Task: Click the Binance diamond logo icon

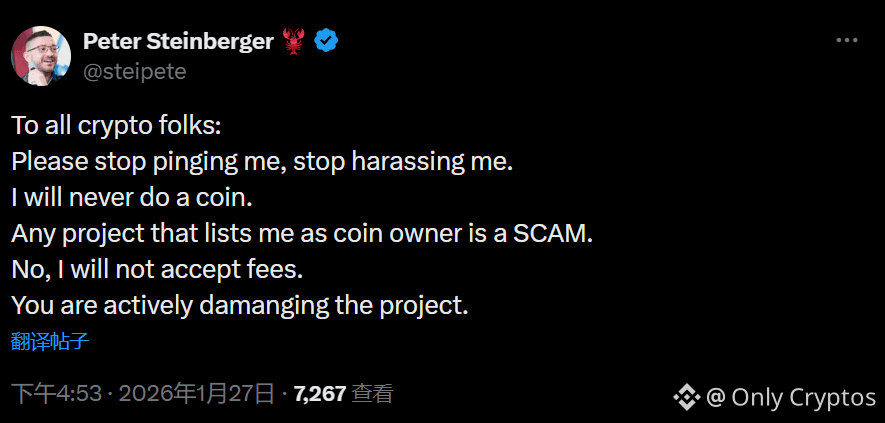Action: pyautogui.click(x=686, y=397)
